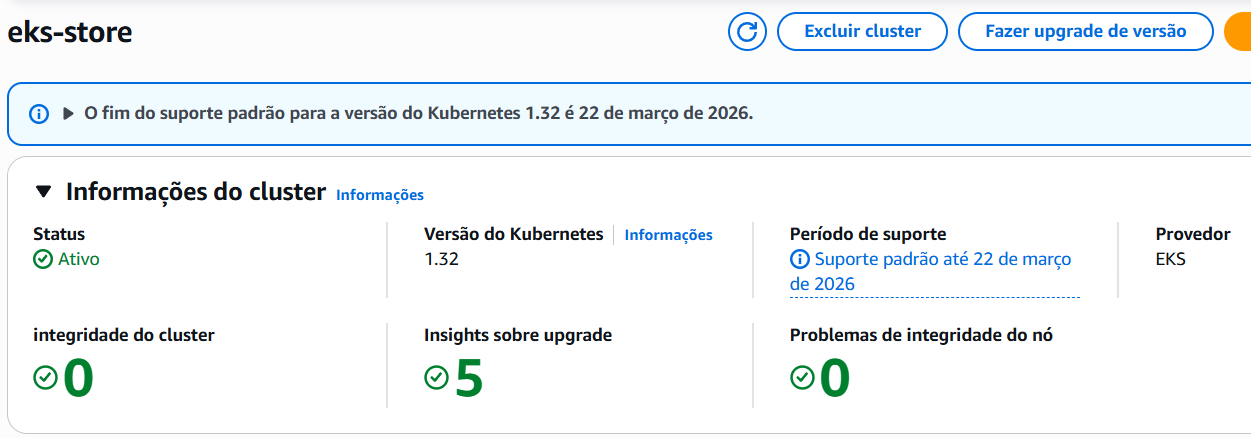Open Informações link beside Versão do Kubernetes
This screenshot has width=1251, height=438.
click(668, 235)
